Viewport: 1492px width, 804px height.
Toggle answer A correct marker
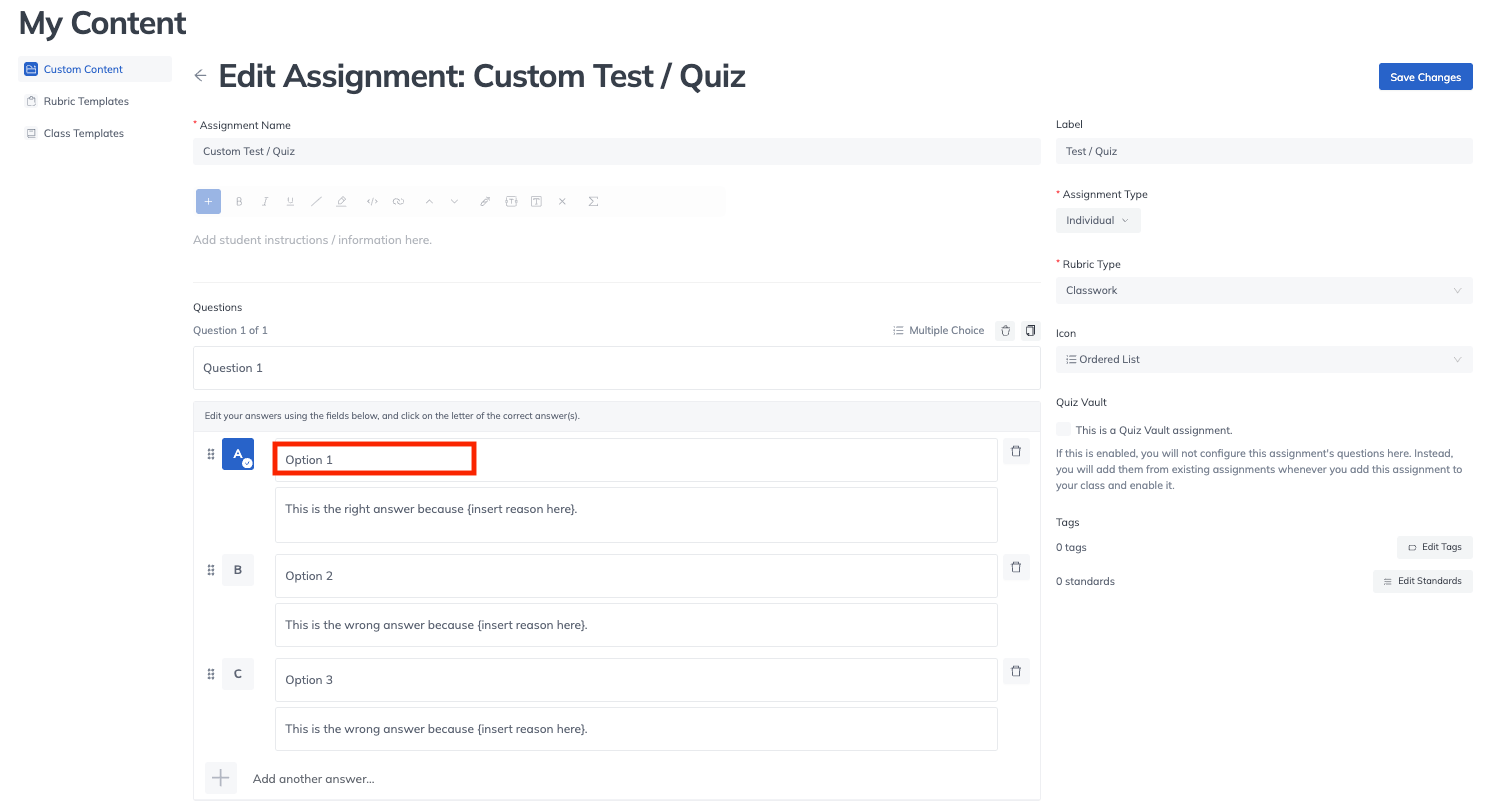238,454
